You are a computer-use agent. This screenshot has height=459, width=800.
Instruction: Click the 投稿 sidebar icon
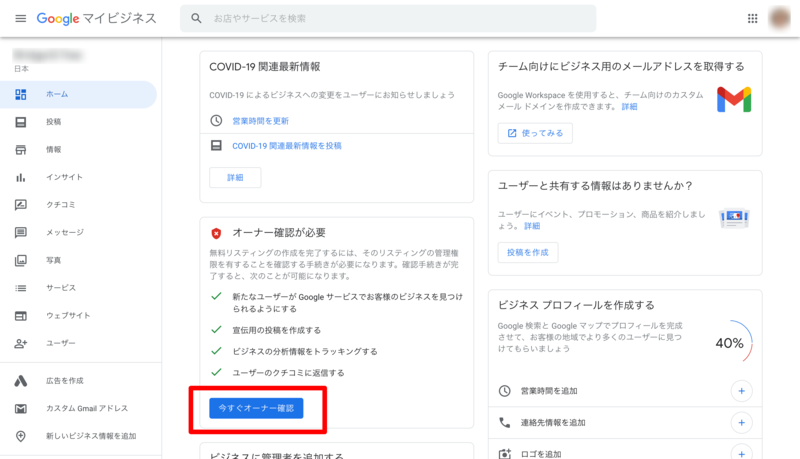pyautogui.click(x=20, y=122)
